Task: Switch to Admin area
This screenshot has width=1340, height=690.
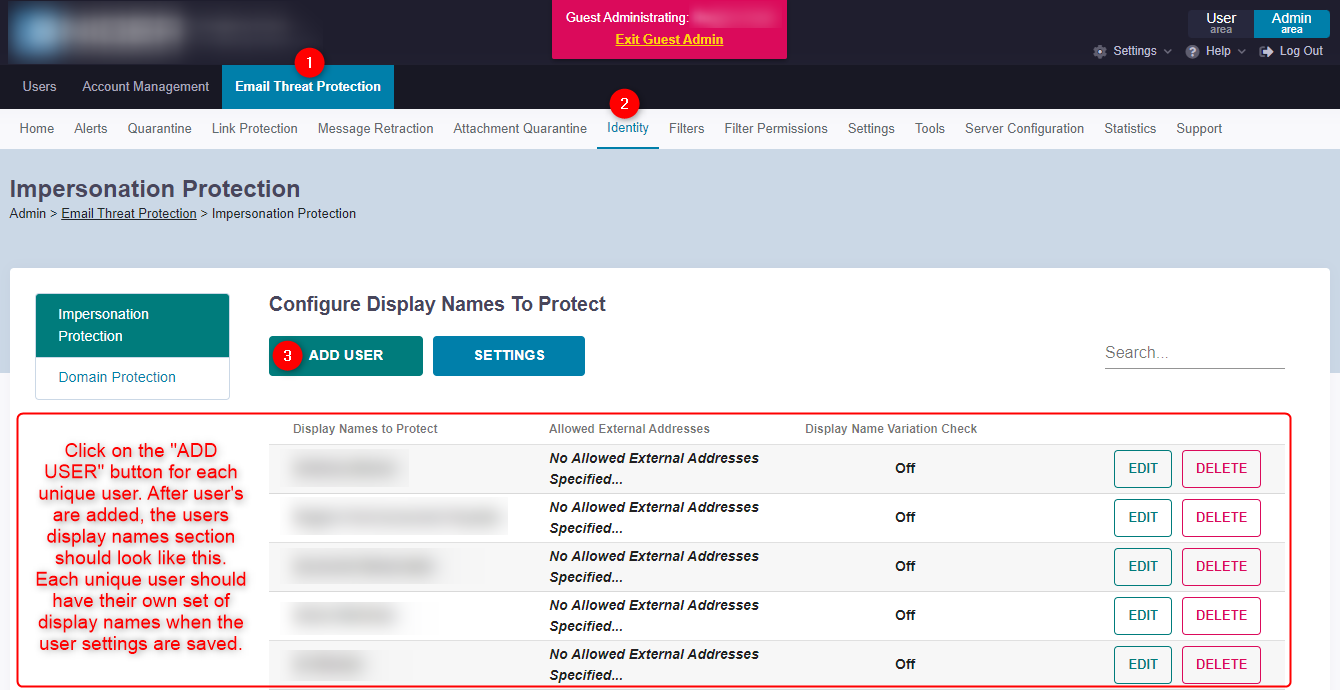Action: click(1291, 23)
